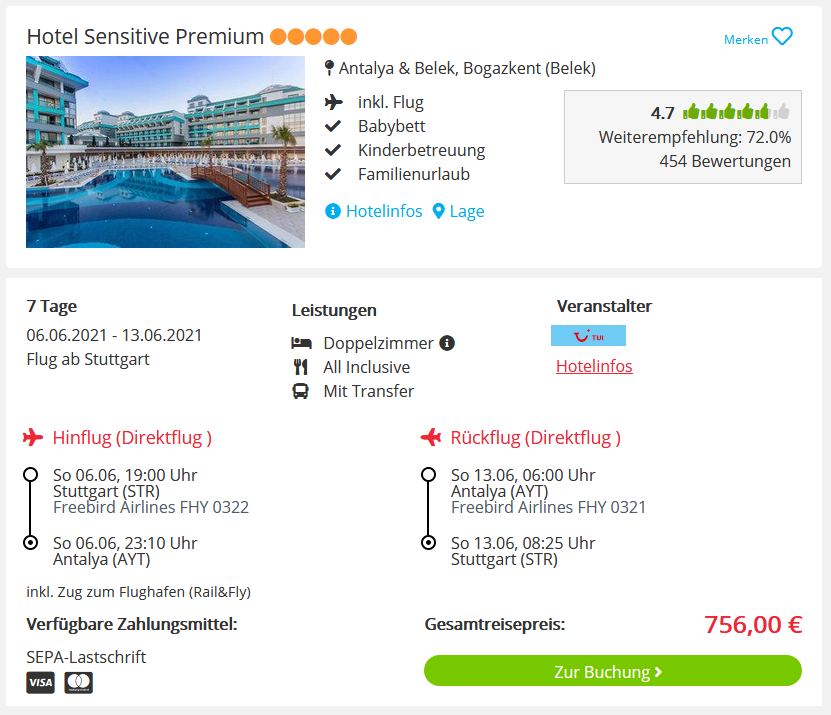Click the bus icon next to Mit Transfer
Screen dimensions: 831x715
(x=300, y=391)
